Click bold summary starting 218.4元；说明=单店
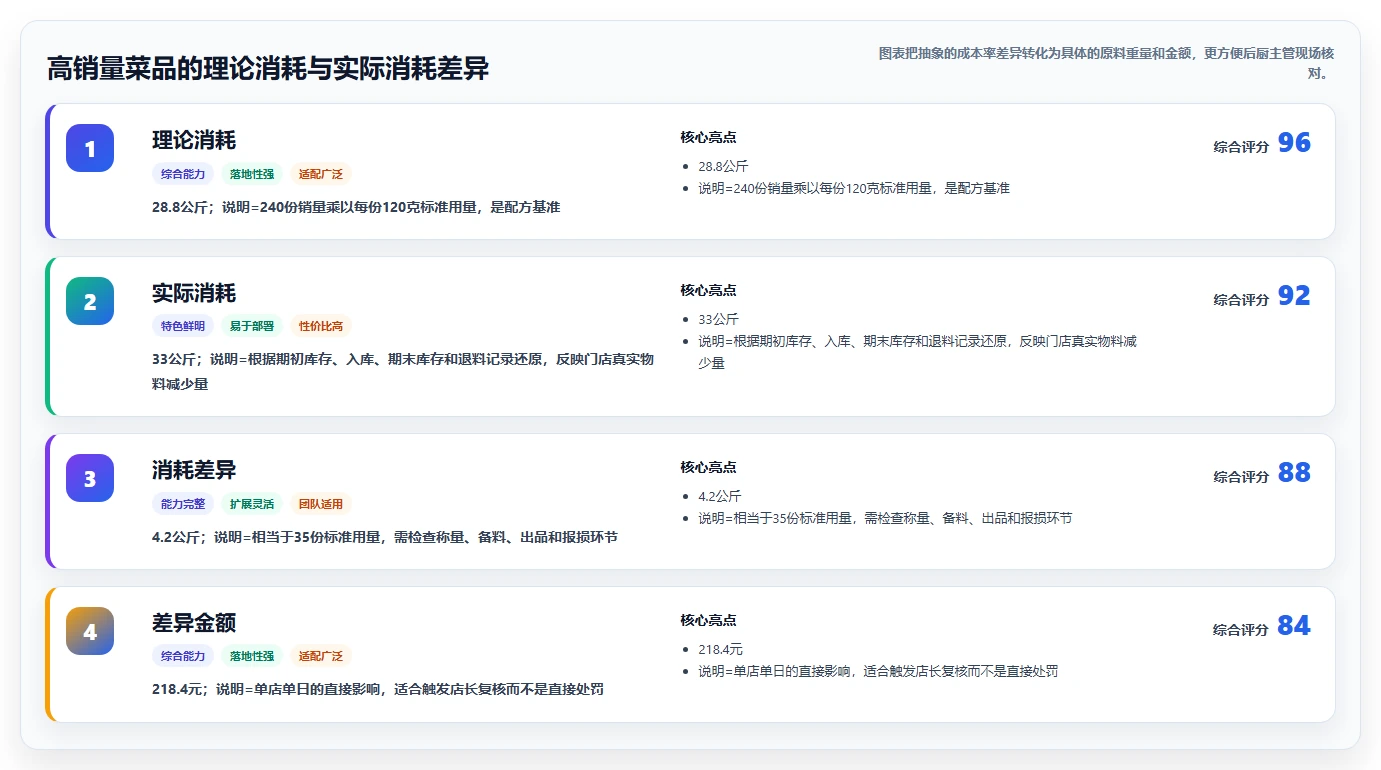The image size is (1381, 770). [x=378, y=691]
